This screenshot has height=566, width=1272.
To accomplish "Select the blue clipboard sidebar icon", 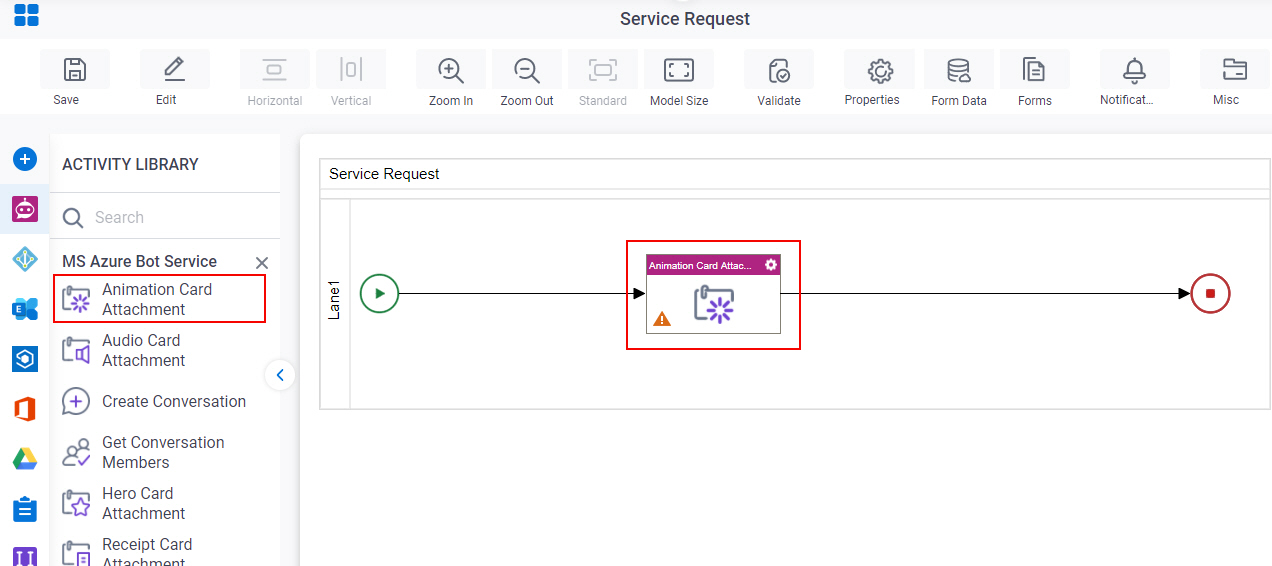I will point(25,509).
